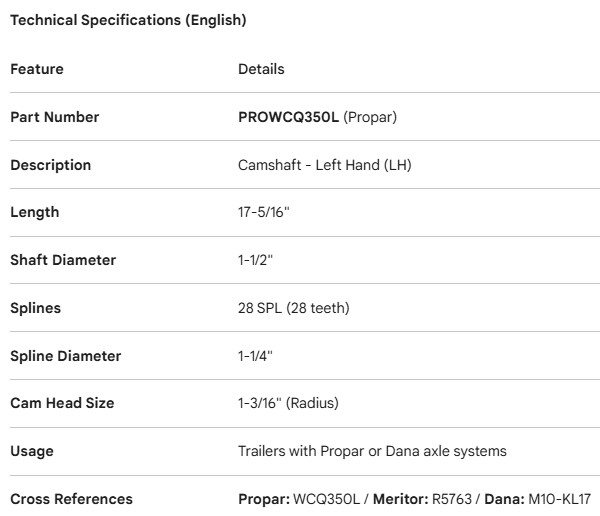The height and width of the screenshot is (516, 600).
Task: Click the Spline Diameter row label
Action: (66, 356)
